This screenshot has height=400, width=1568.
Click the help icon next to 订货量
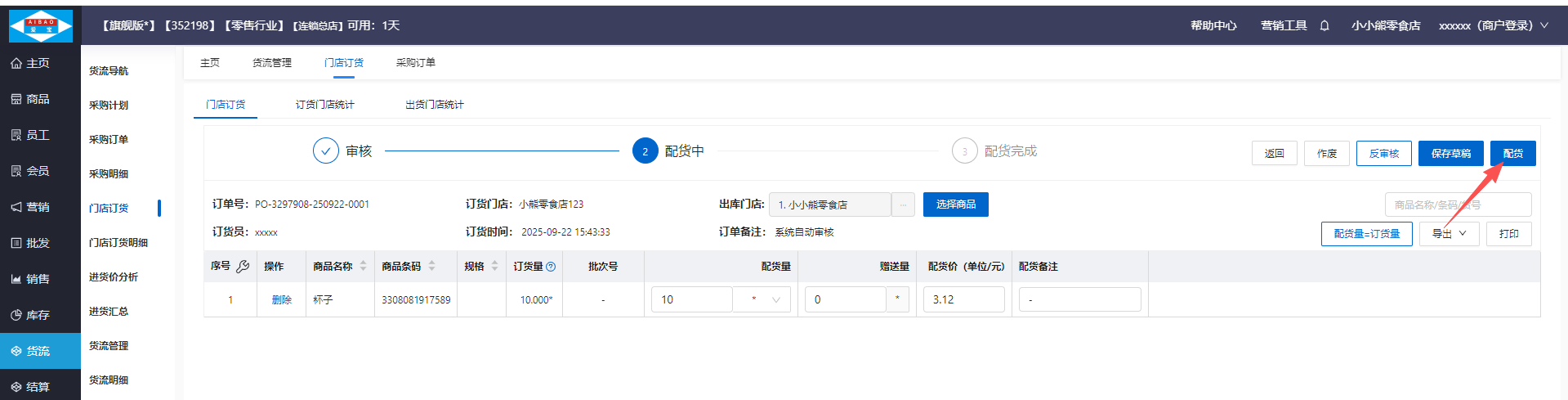(551, 267)
